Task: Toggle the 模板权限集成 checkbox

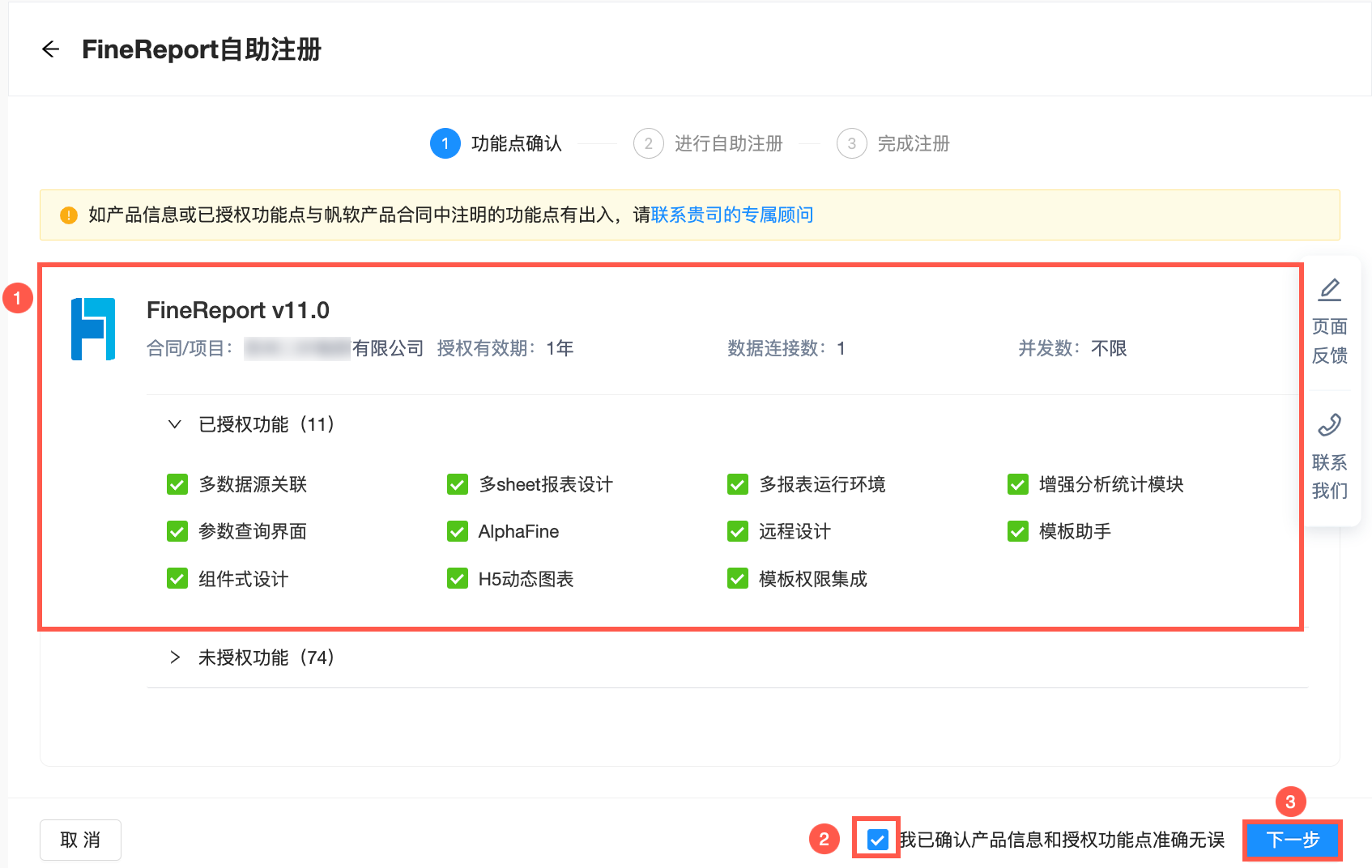Action: (738, 579)
